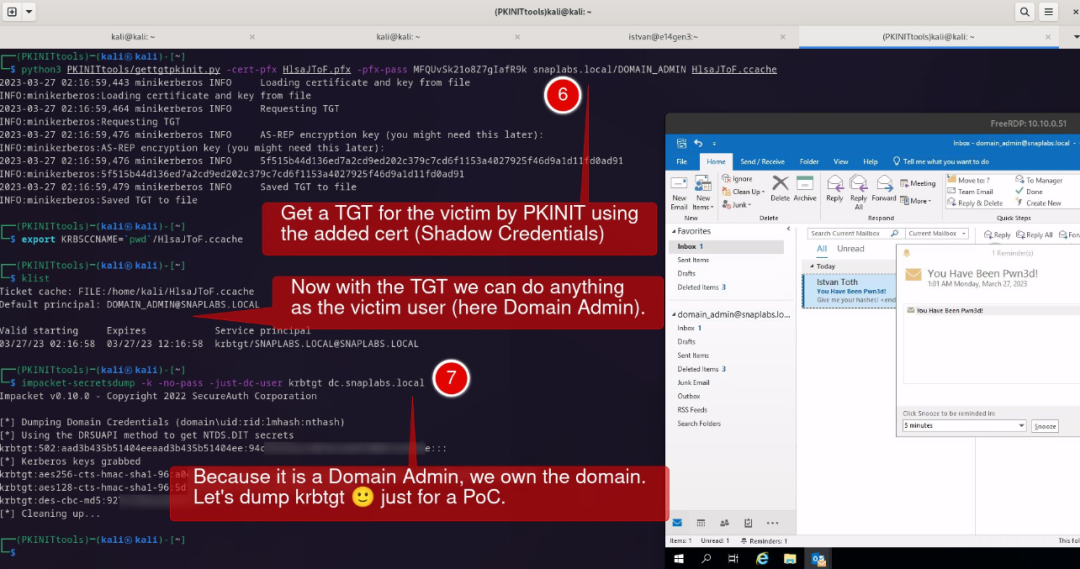The height and width of the screenshot is (569, 1080).
Task: Open Junk Email folder
Action: click(x=693, y=382)
